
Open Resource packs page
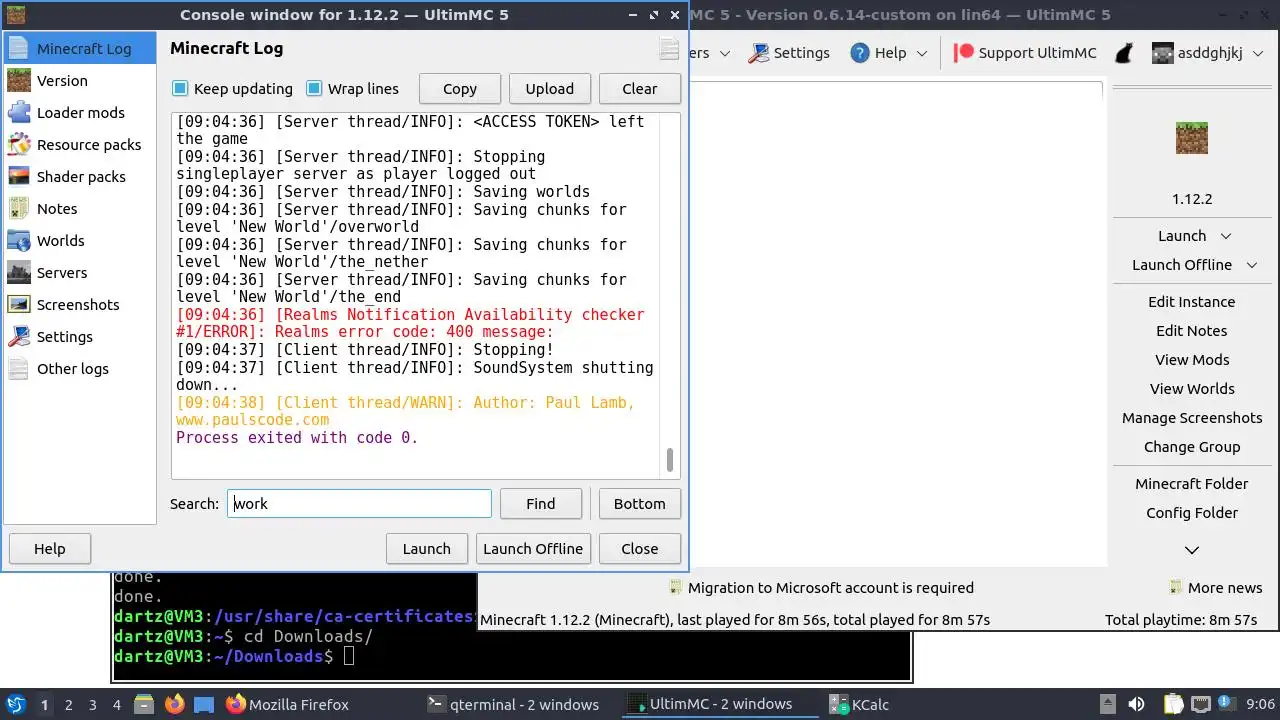click(80, 145)
